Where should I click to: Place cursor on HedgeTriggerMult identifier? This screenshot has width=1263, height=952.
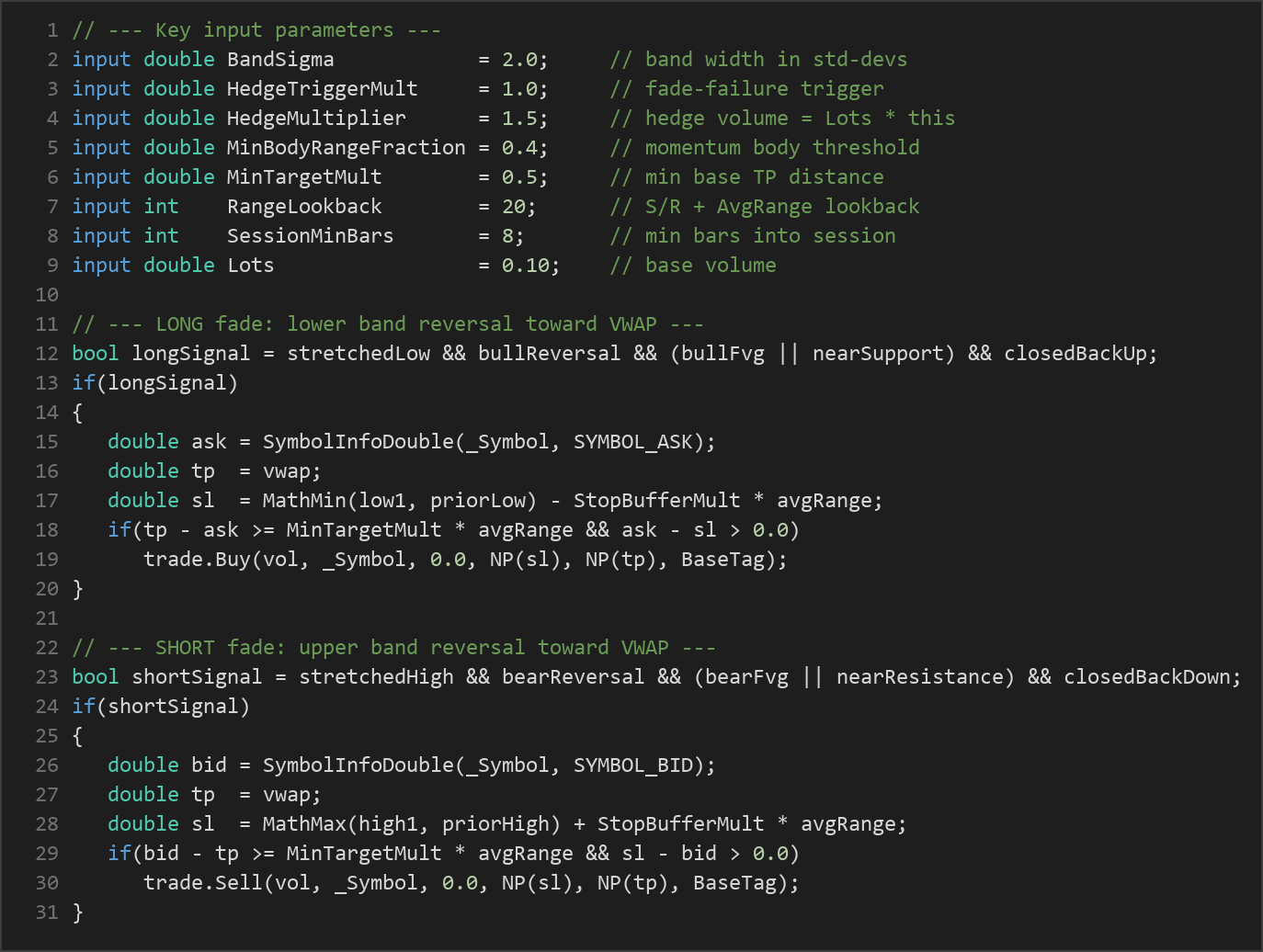[x=322, y=89]
